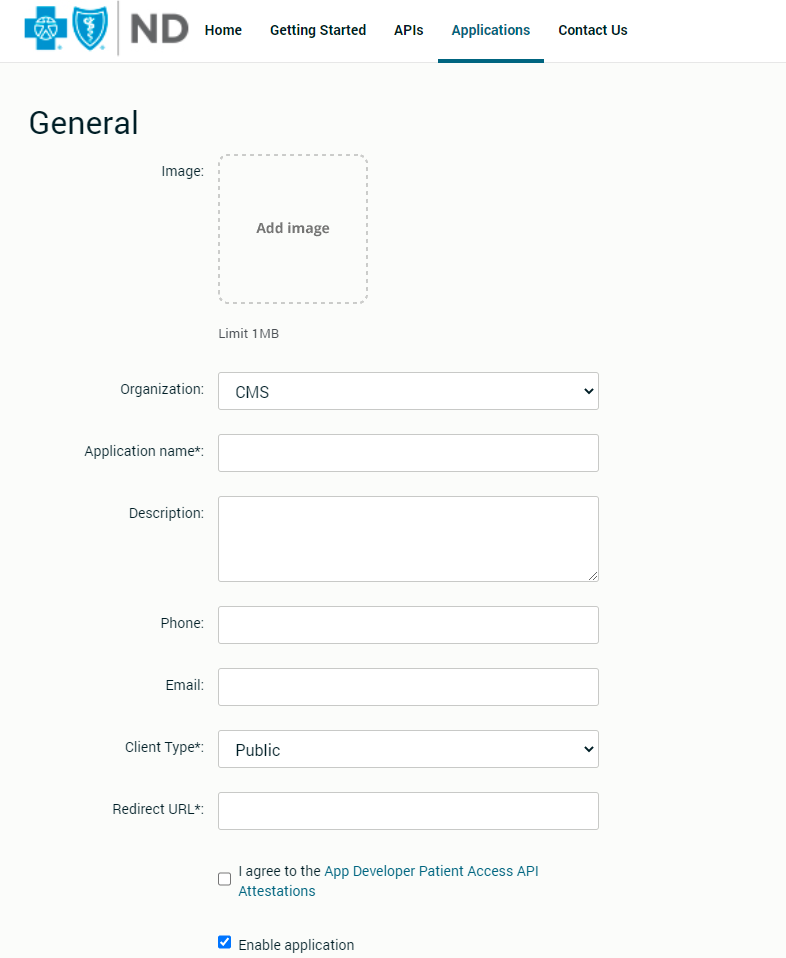786x958 pixels.
Task: Focus the Redirect URL input field
Action: (x=408, y=811)
